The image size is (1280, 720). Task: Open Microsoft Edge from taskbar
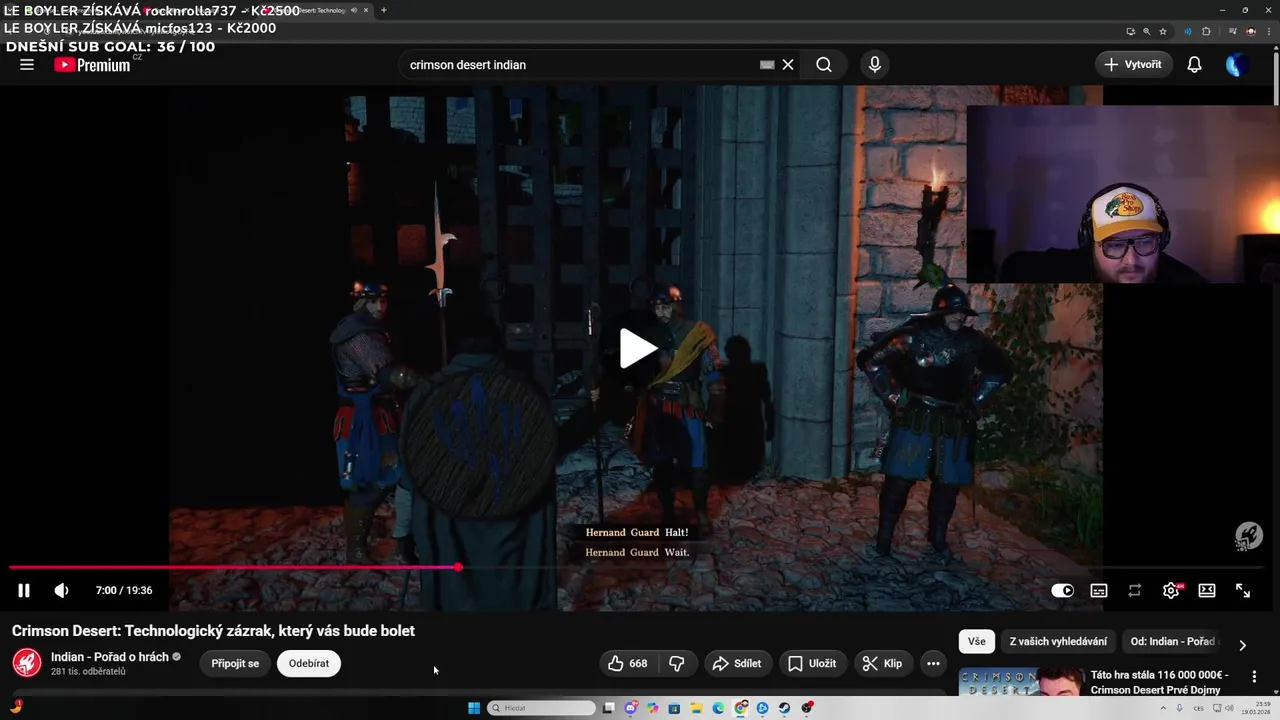pyautogui.click(x=718, y=708)
